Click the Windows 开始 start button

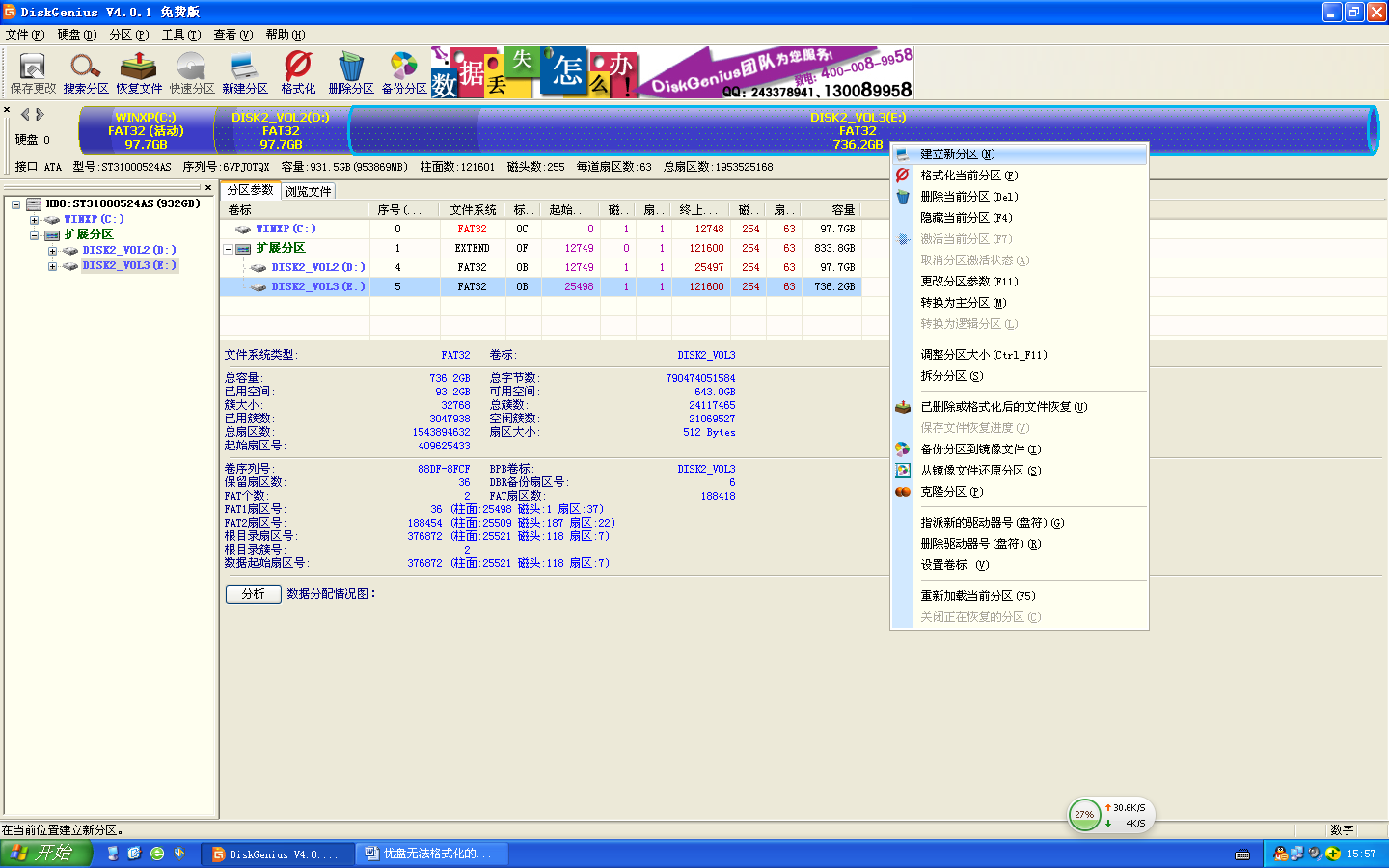pos(45,853)
